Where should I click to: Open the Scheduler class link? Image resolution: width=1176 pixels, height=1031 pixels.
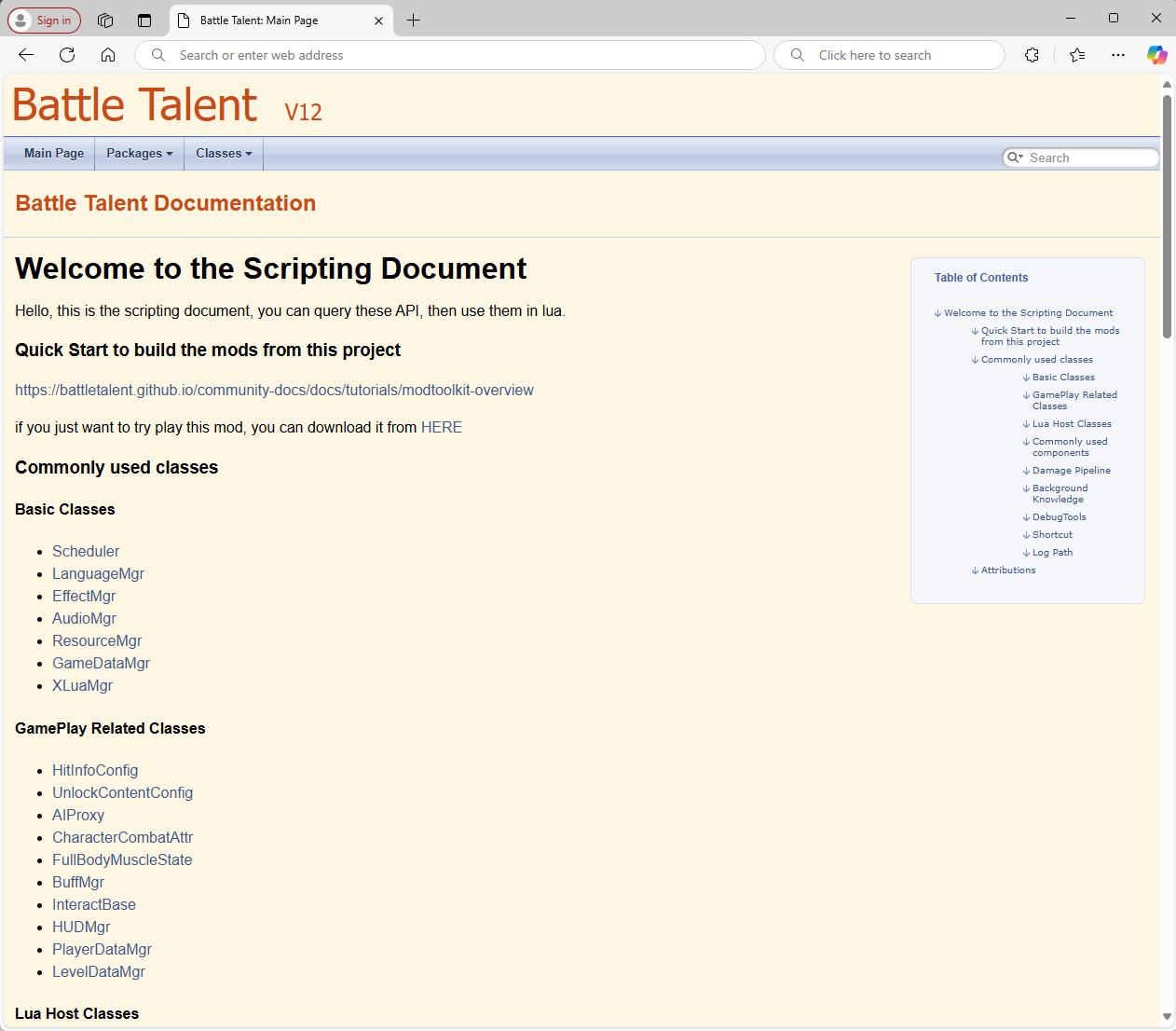click(86, 551)
